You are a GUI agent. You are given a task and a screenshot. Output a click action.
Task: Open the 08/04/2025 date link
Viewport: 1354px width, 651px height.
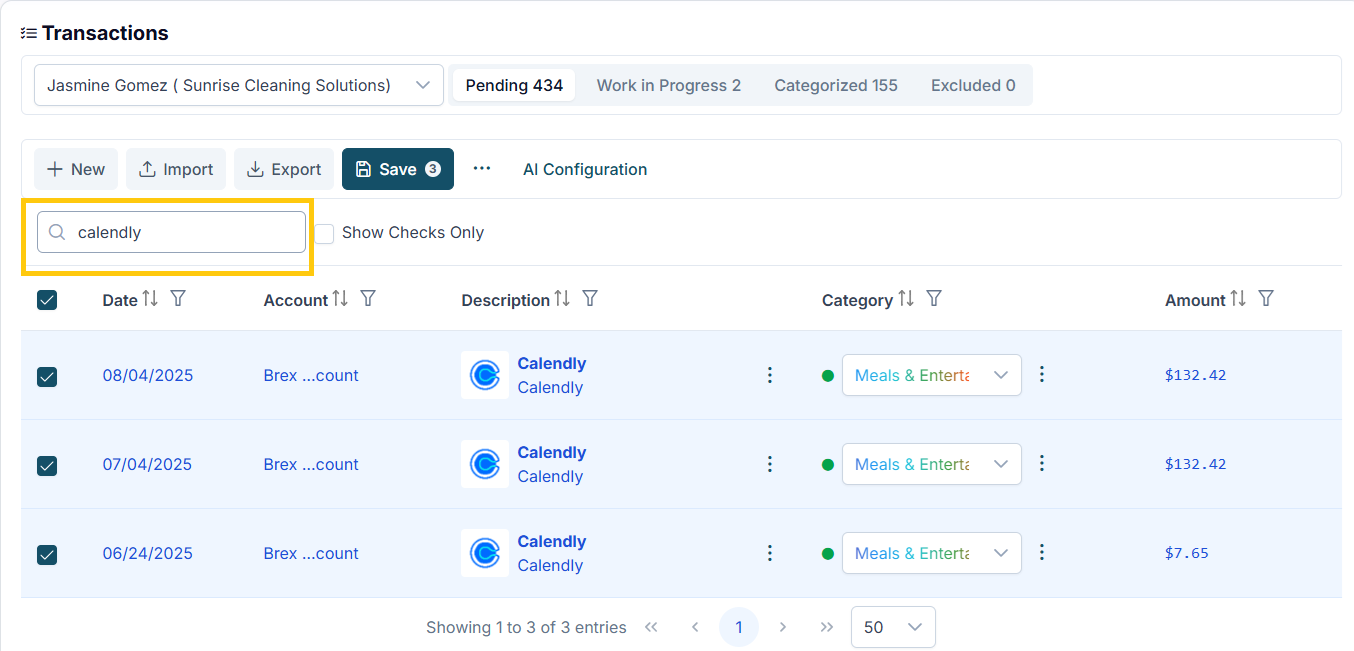point(148,375)
